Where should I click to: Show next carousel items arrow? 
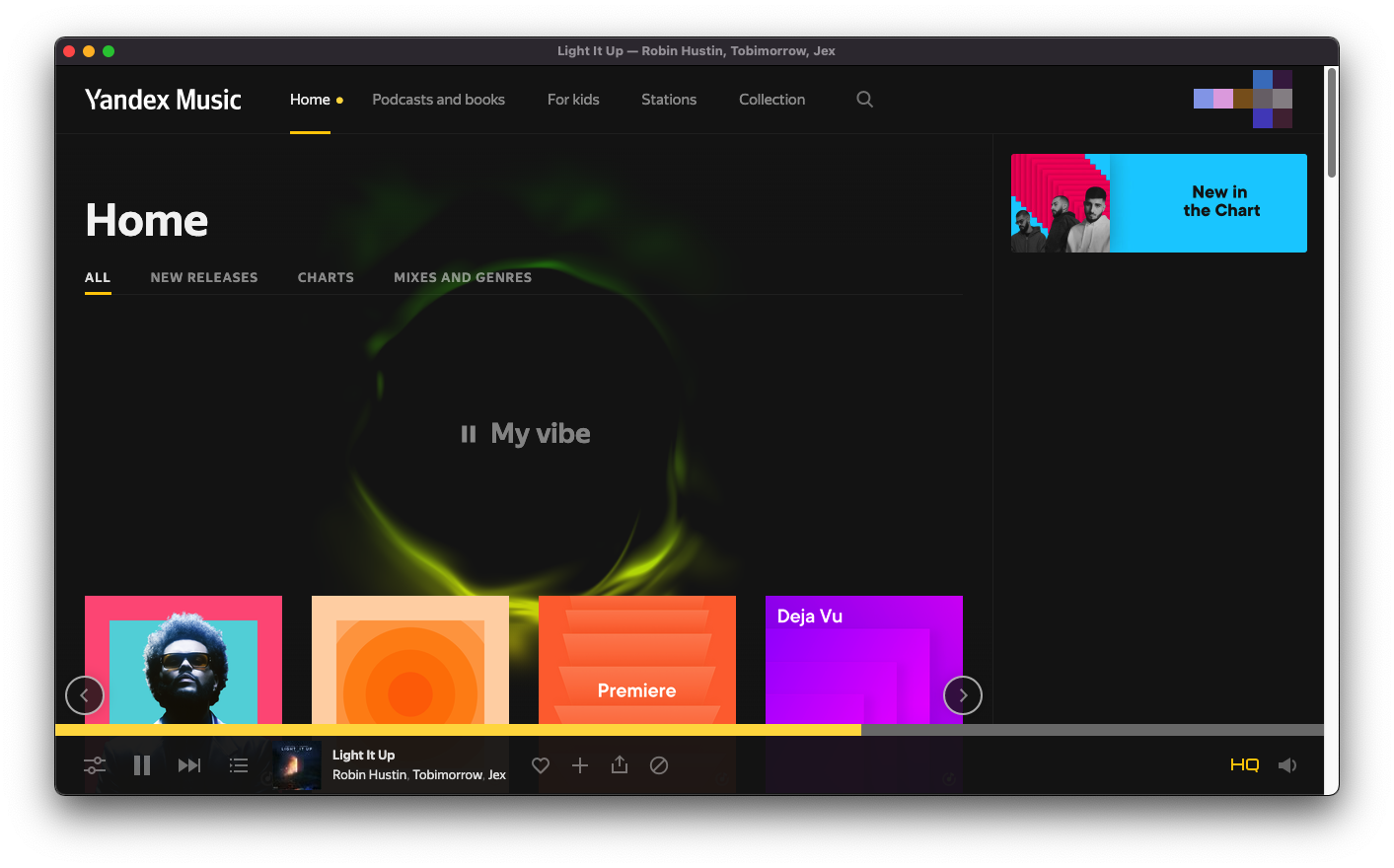[963, 695]
